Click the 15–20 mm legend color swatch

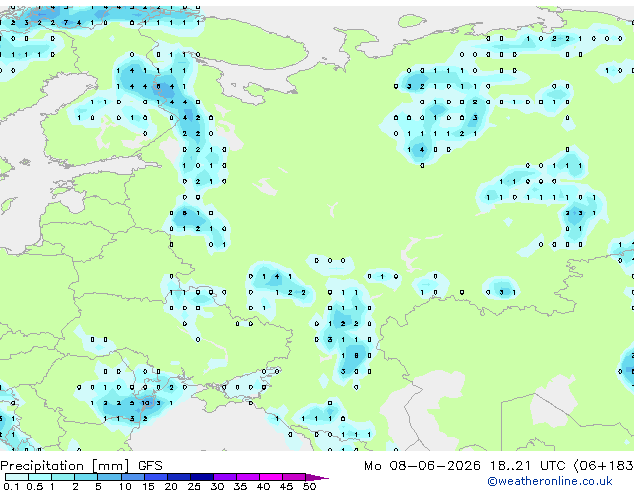155,477
